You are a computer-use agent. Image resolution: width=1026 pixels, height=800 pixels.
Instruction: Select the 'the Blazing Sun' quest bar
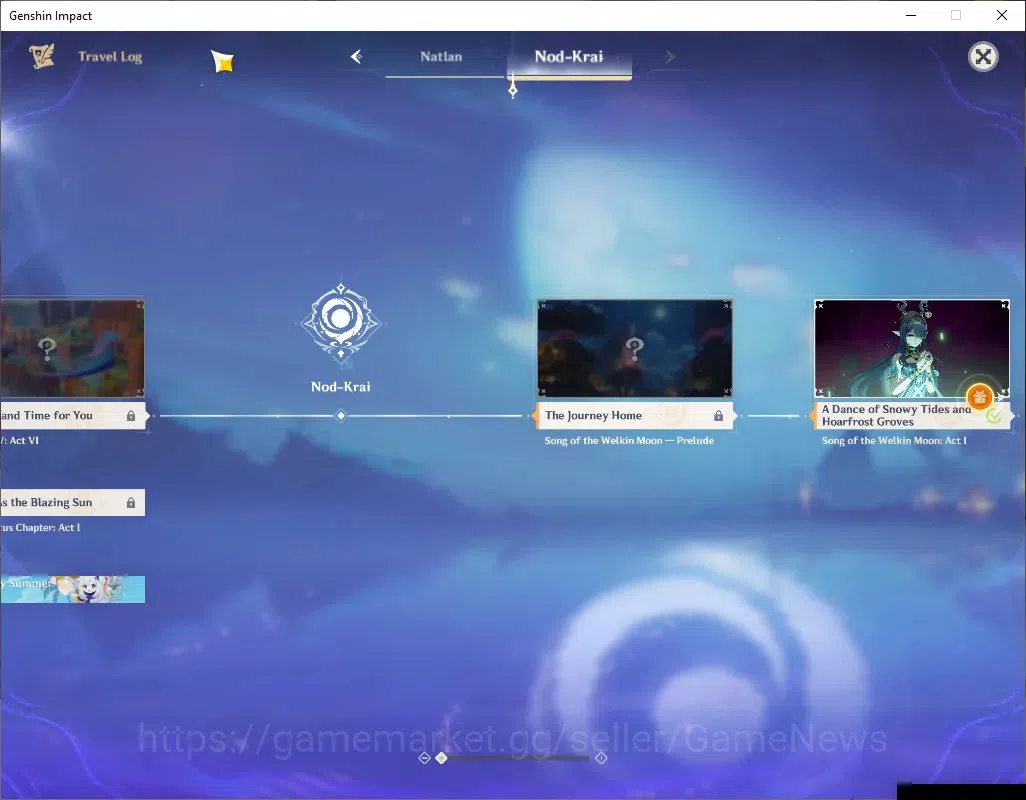[72, 502]
